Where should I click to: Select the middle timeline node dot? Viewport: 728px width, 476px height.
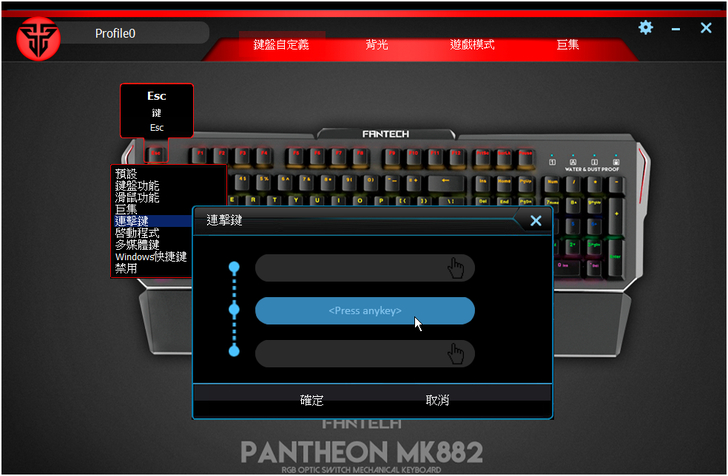[234, 310]
